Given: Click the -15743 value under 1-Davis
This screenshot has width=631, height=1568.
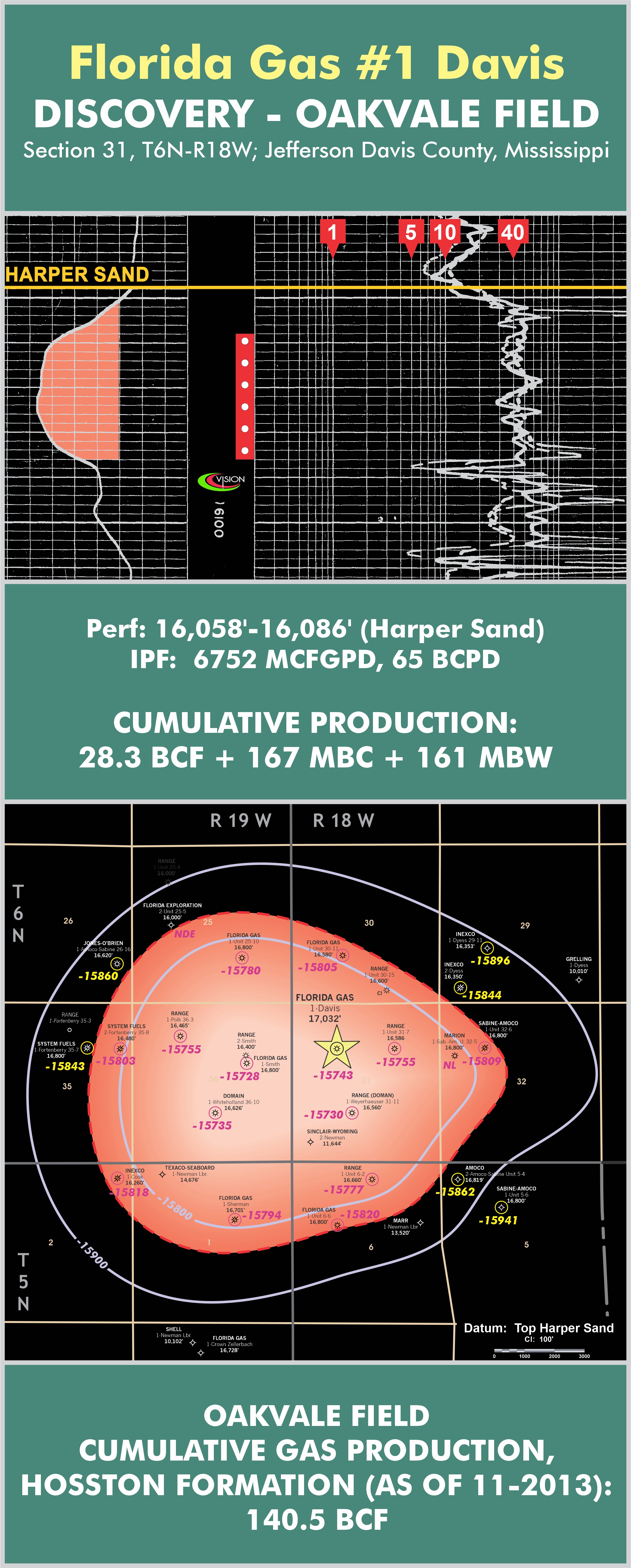Looking at the screenshot, I should (x=333, y=1076).
